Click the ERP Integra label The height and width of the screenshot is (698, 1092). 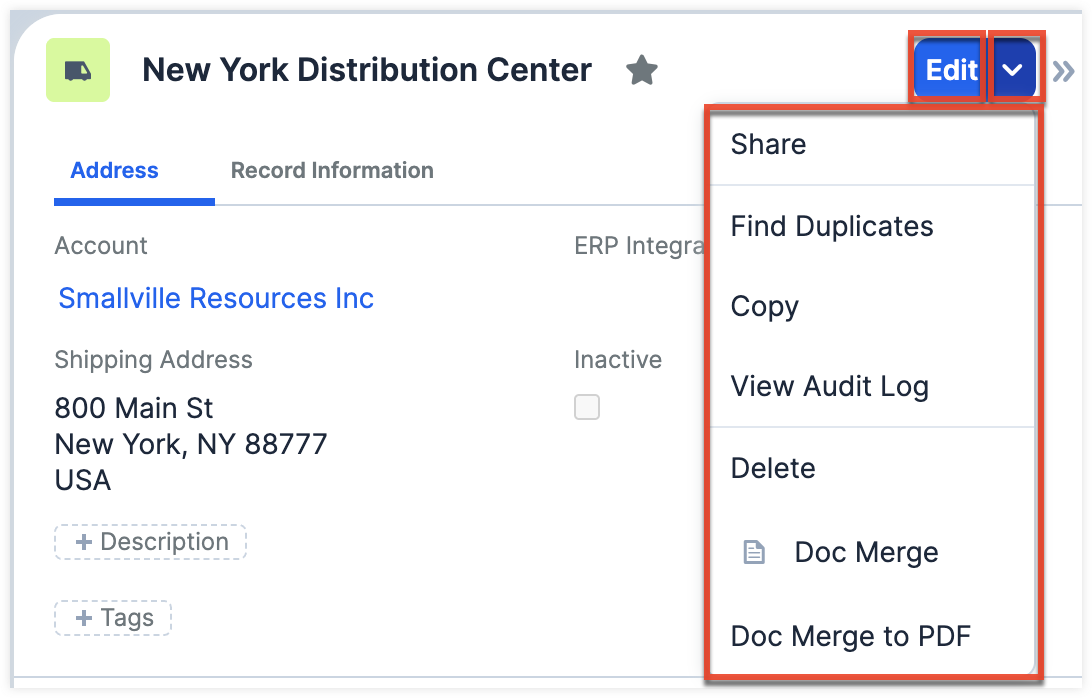coord(639,246)
